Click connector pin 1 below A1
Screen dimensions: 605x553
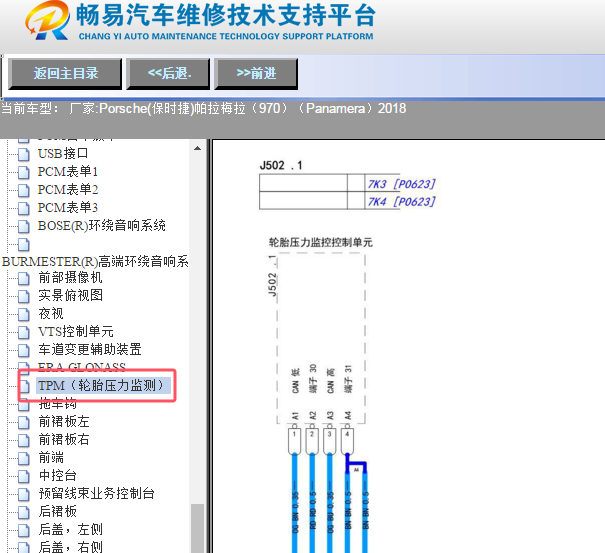[x=294, y=440]
